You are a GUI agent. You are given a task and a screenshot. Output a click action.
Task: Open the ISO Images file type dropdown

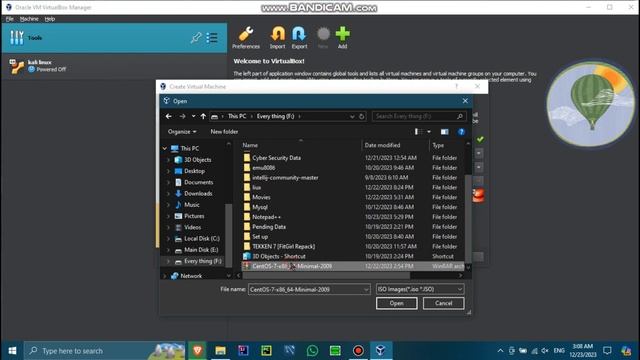tap(420, 289)
